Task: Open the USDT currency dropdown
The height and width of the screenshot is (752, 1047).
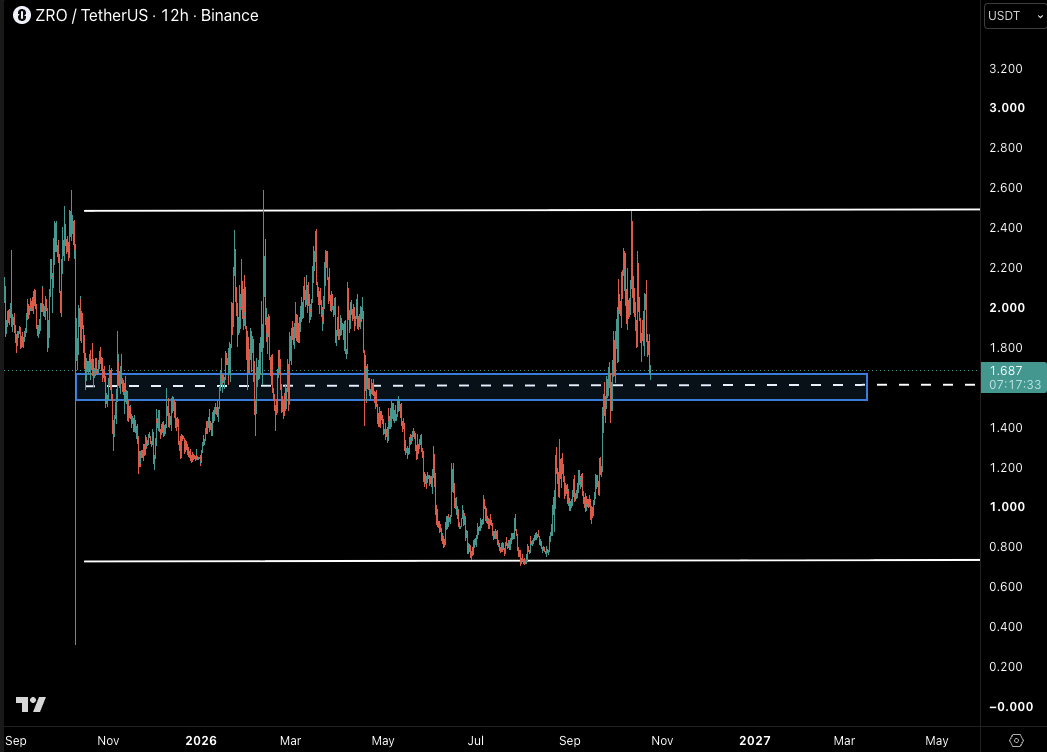Action: pos(1016,16)
